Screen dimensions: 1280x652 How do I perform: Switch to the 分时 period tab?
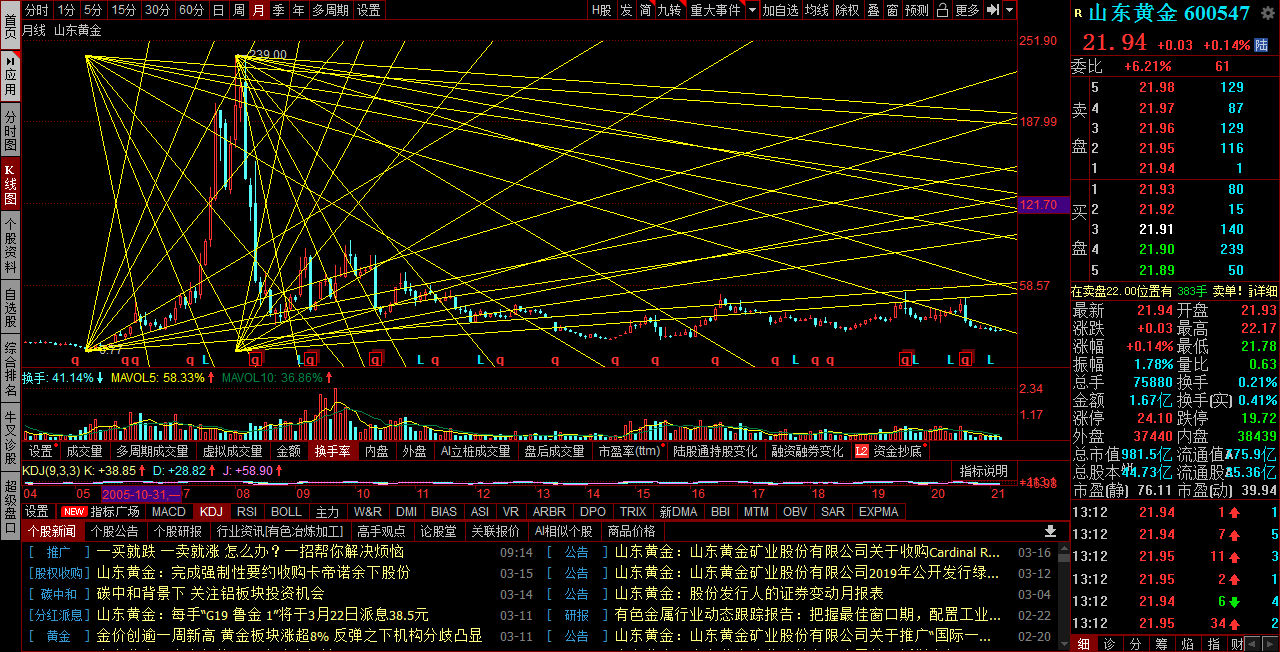coord(37,10)
